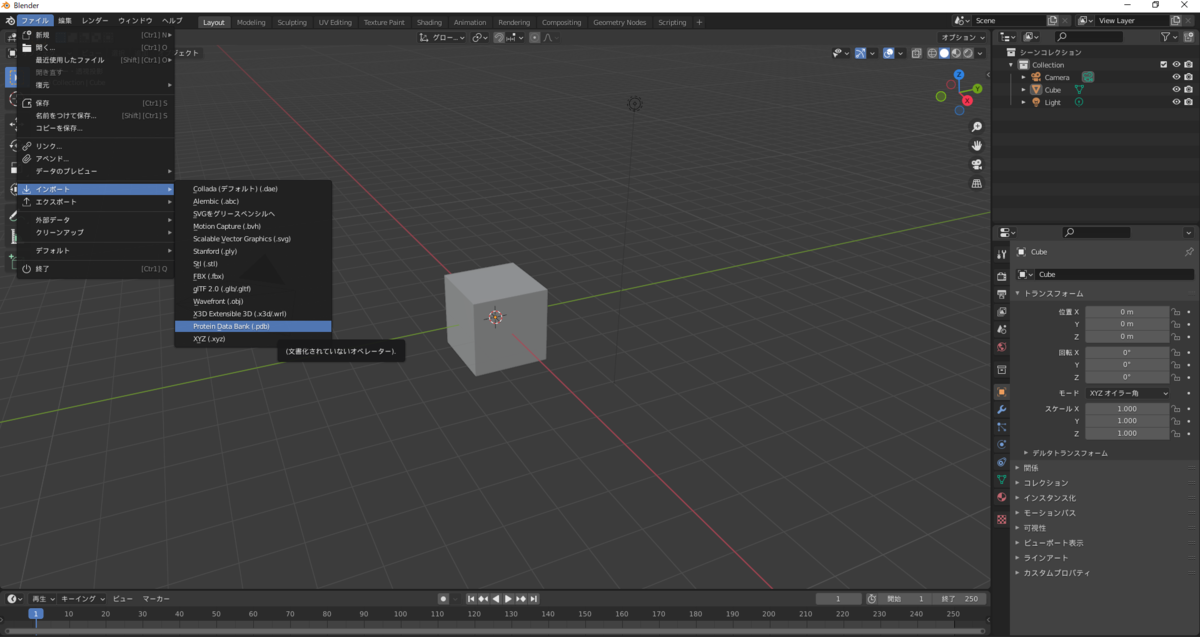Open the オプション dropdown in viewport header
This screenshot has width=1200, height=637.
coord(964,37)
